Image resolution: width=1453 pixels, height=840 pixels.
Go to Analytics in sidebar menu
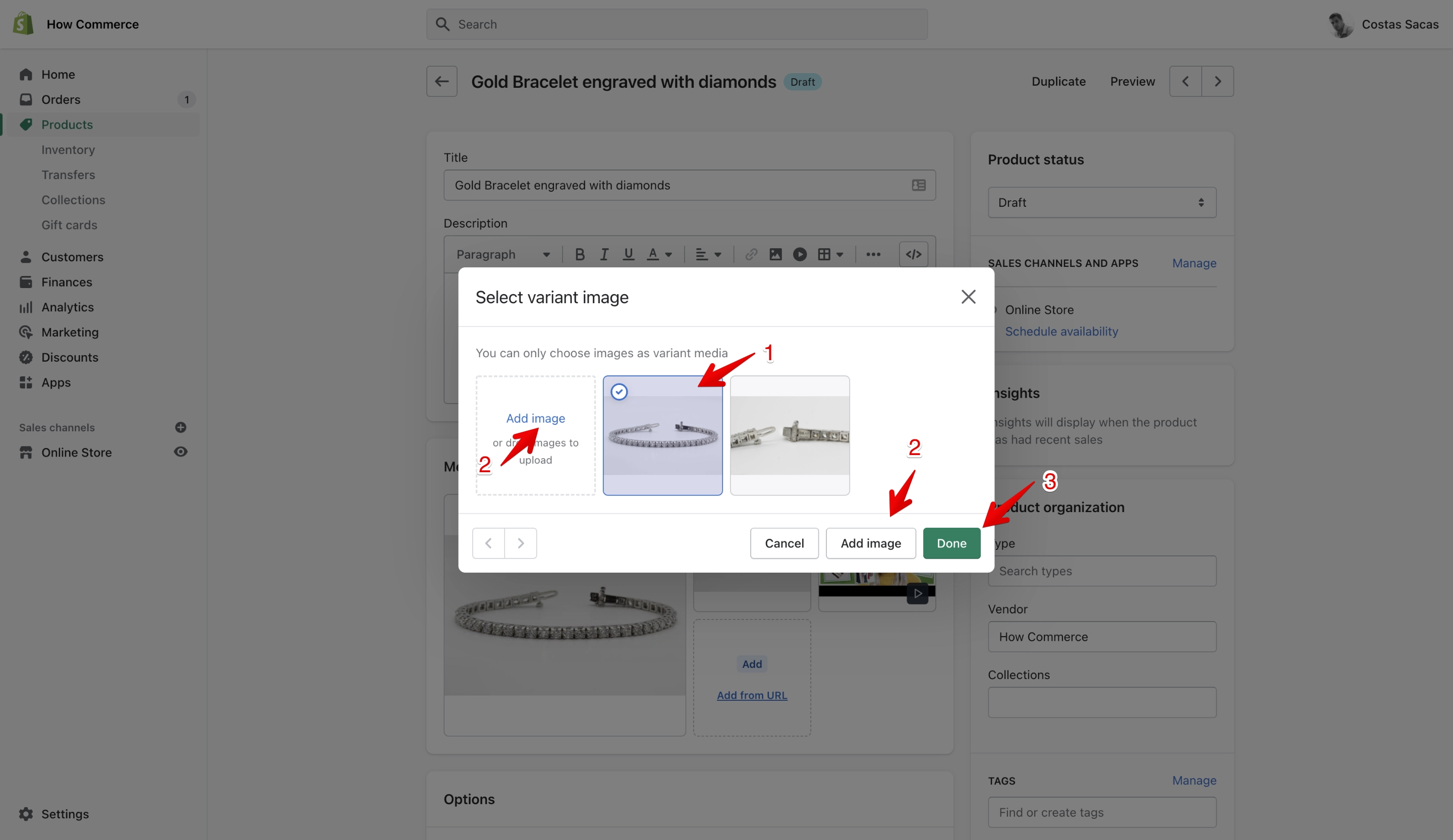click(x=67, y=307)
